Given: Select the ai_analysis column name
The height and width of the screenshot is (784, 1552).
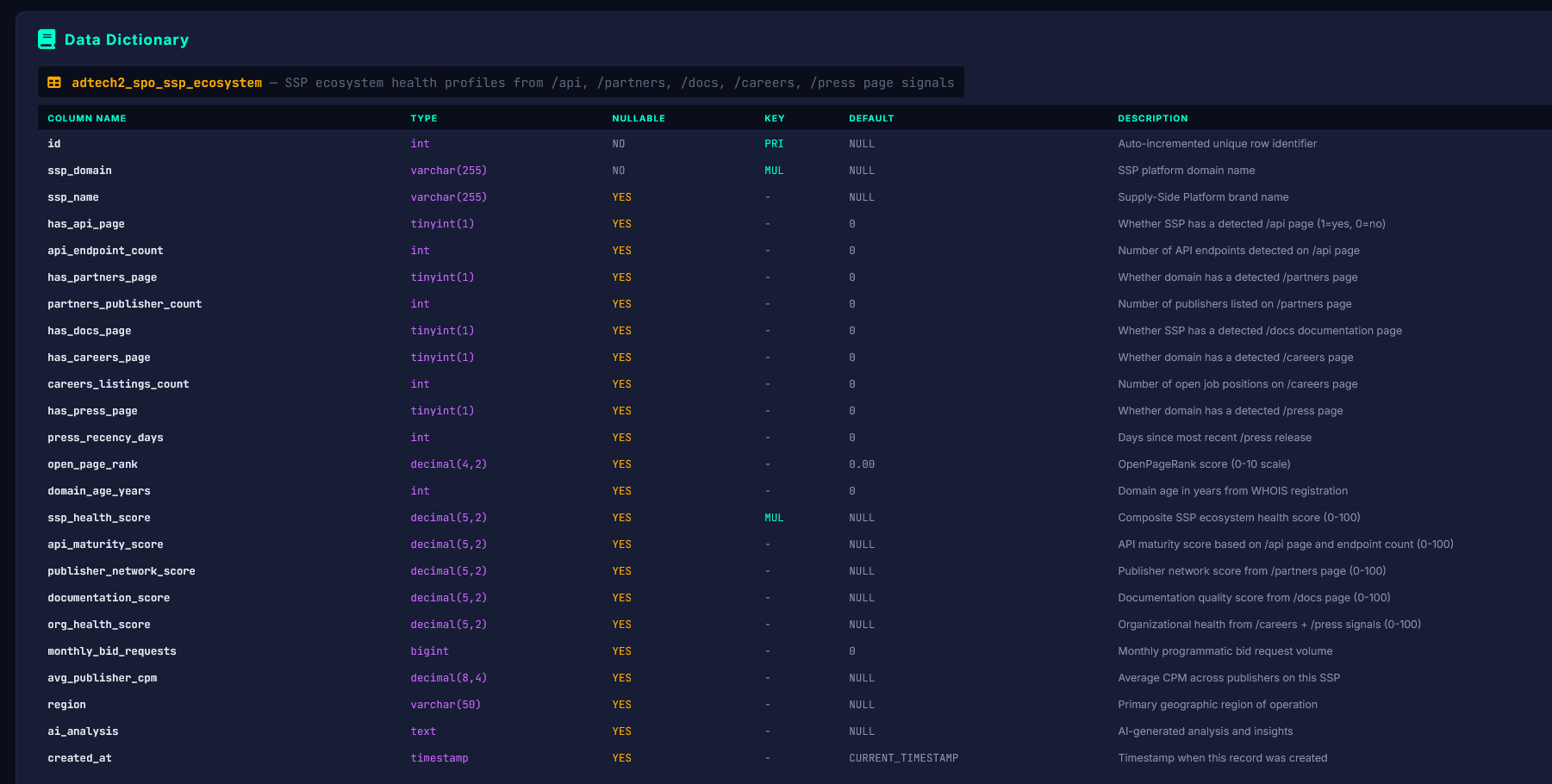Looking at the screenshot, I should coord(83,731).
